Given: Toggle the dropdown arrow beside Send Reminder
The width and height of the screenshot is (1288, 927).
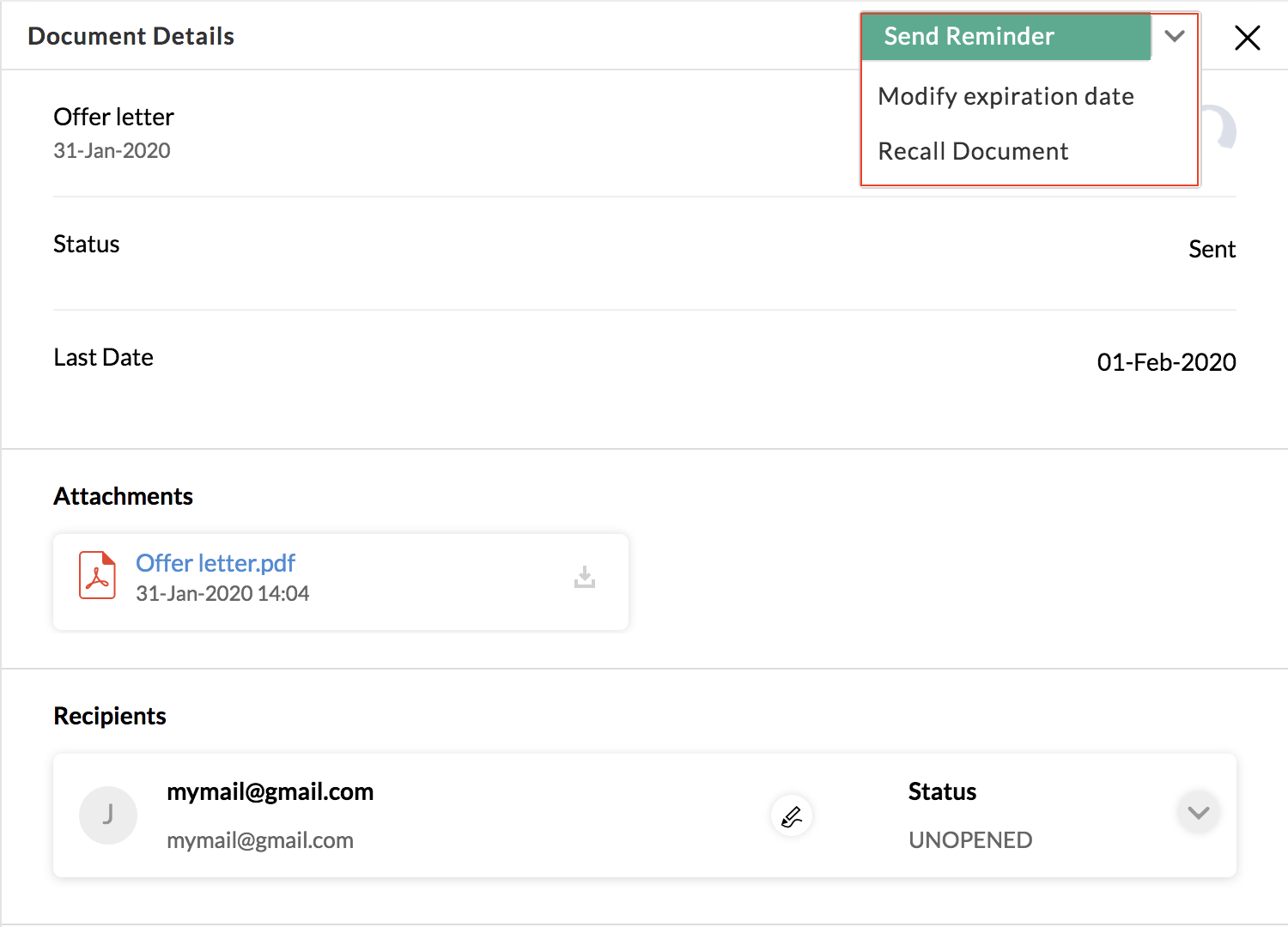Looking at the screenshot, I should [1175, 36].
